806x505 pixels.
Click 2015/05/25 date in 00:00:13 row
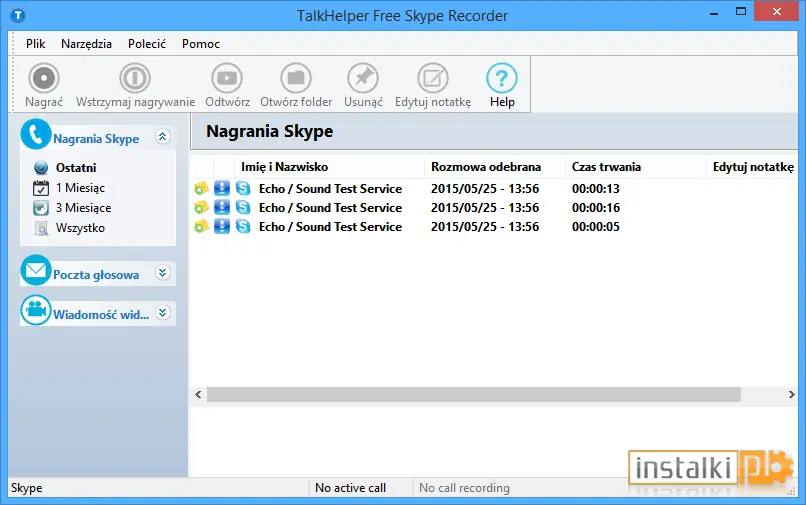click(485, 189)
